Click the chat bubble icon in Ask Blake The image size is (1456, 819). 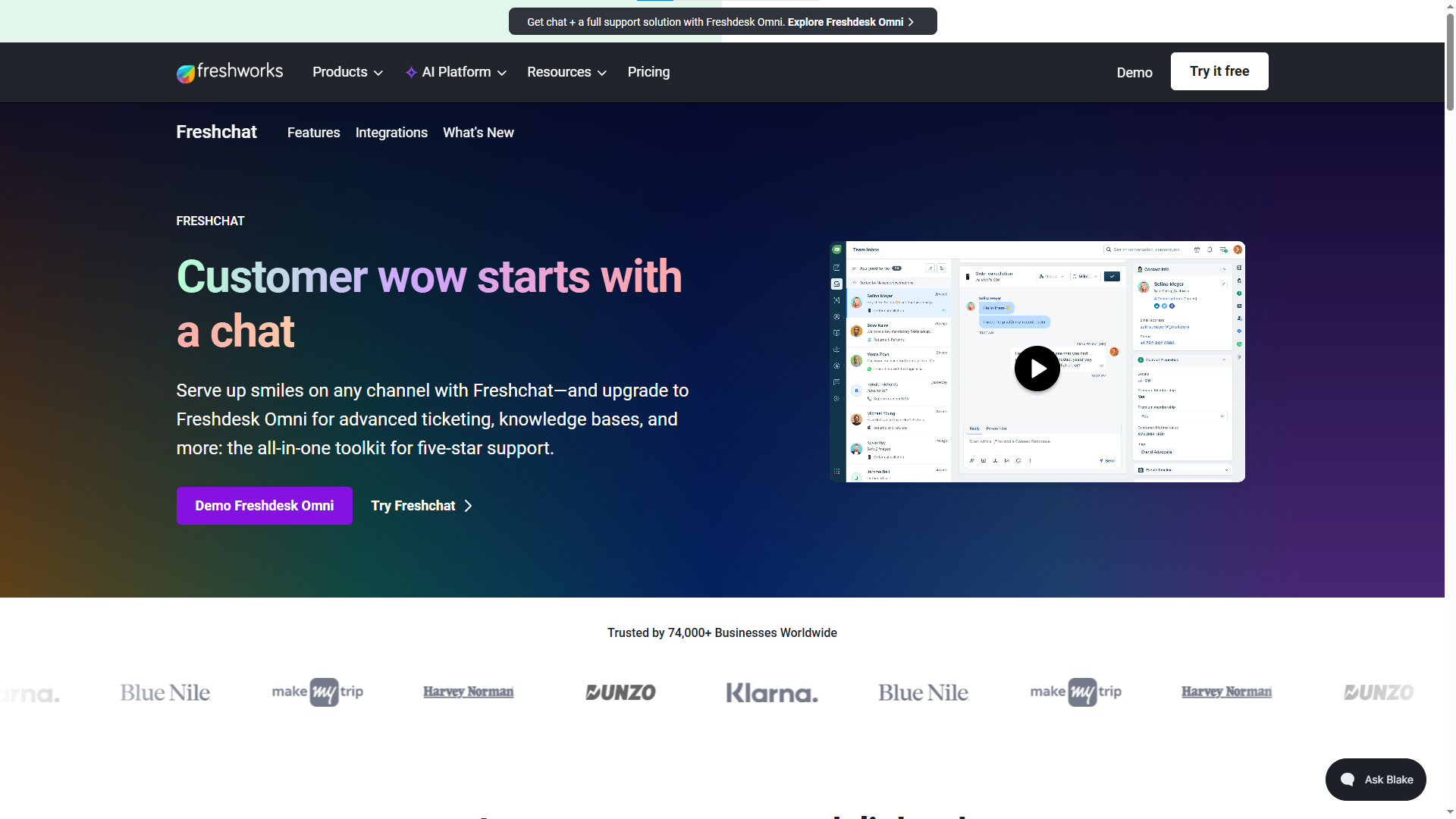pyautogui.click(x=1348, y=780)
